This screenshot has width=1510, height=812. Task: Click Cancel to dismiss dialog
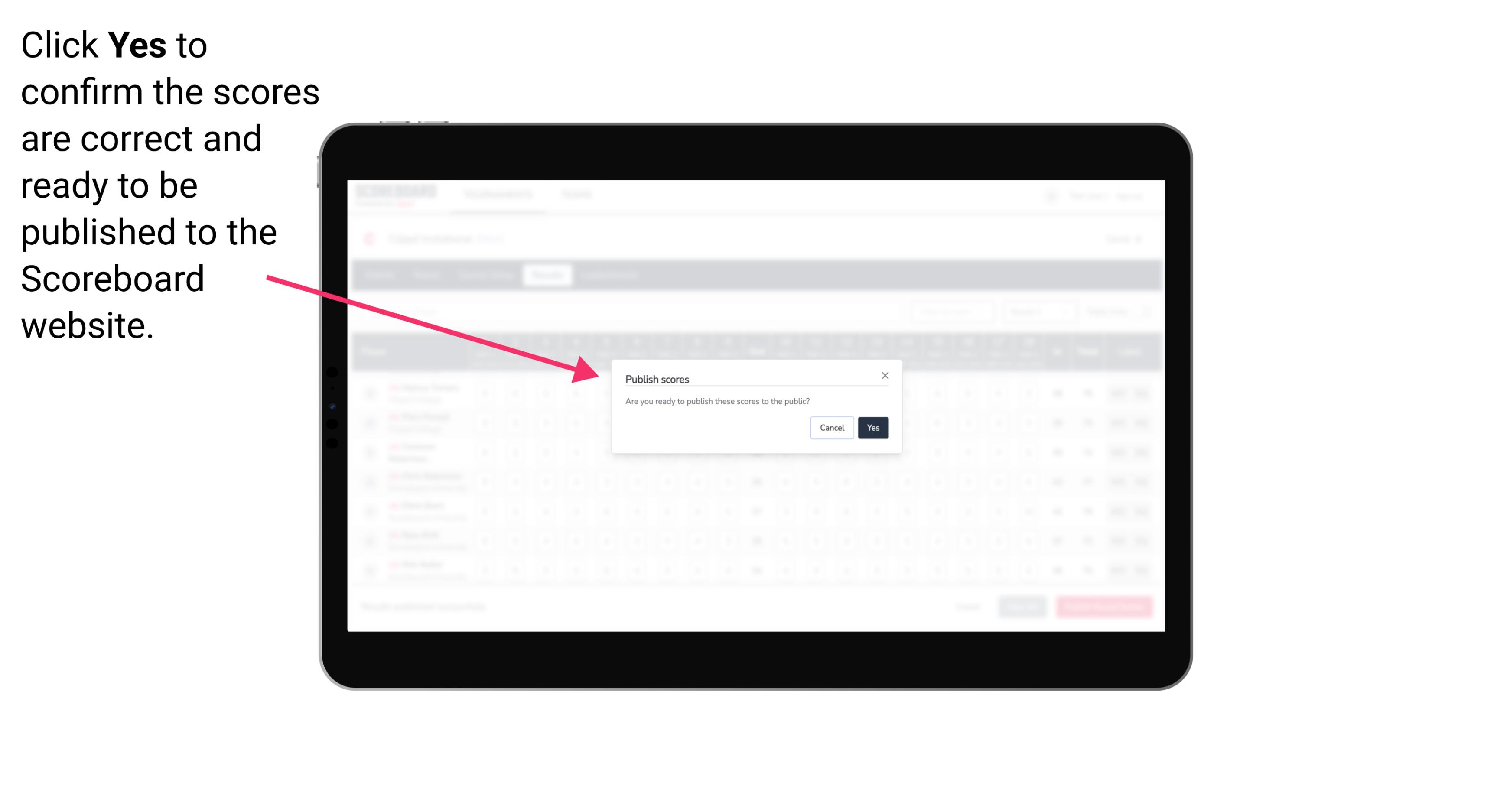832,427
